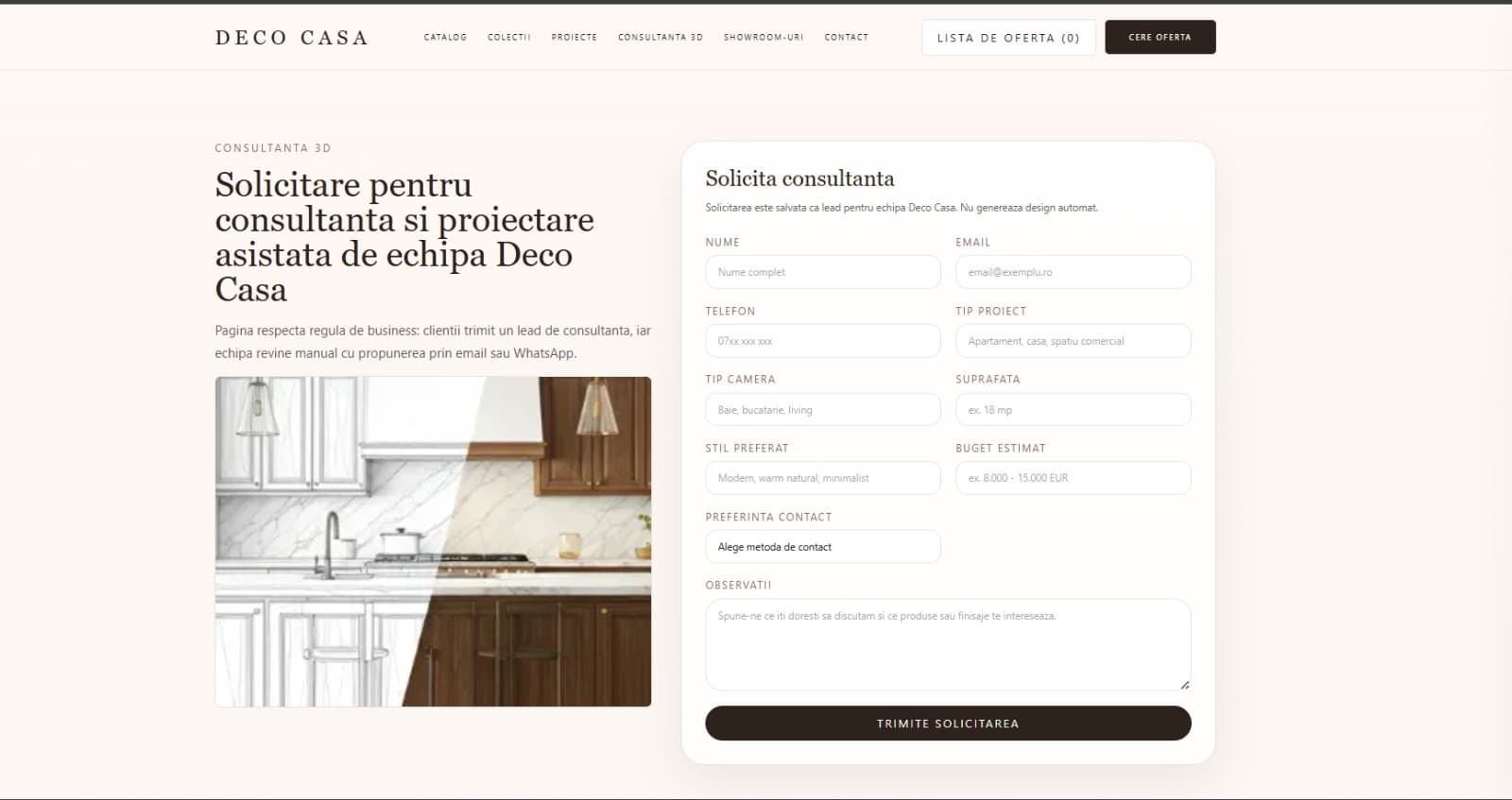Click the Tip proiect input field

coord(1074,341)
